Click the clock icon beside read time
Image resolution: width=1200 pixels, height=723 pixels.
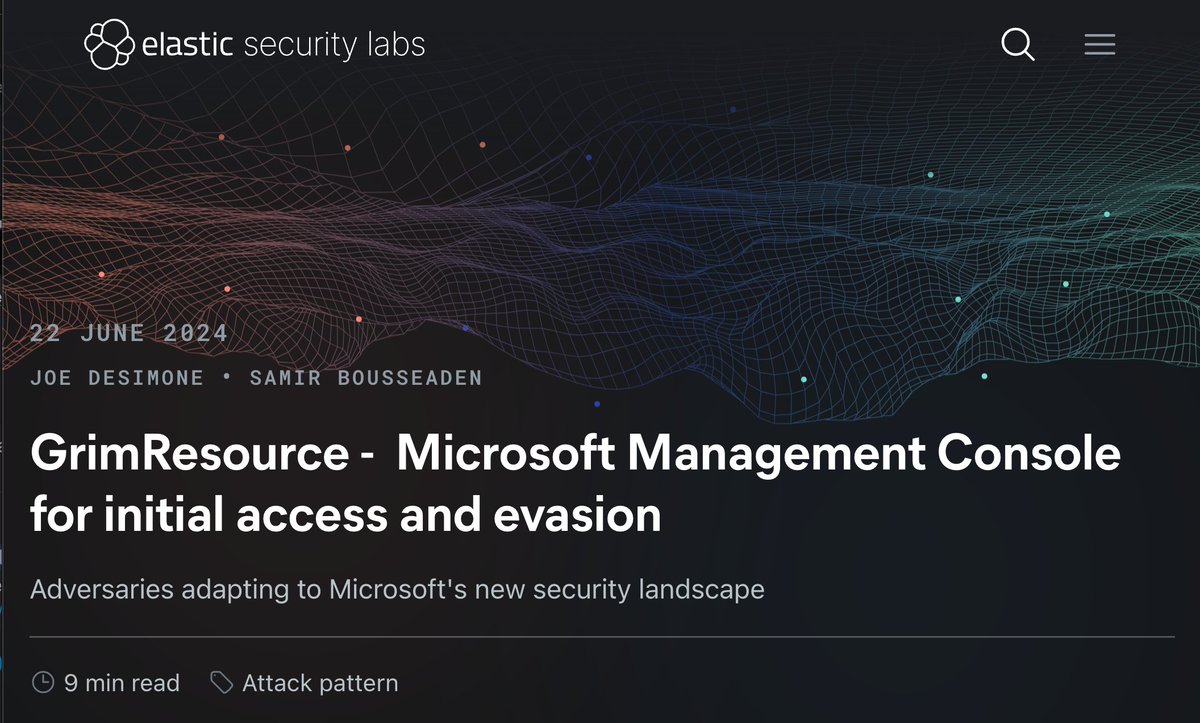41,682
